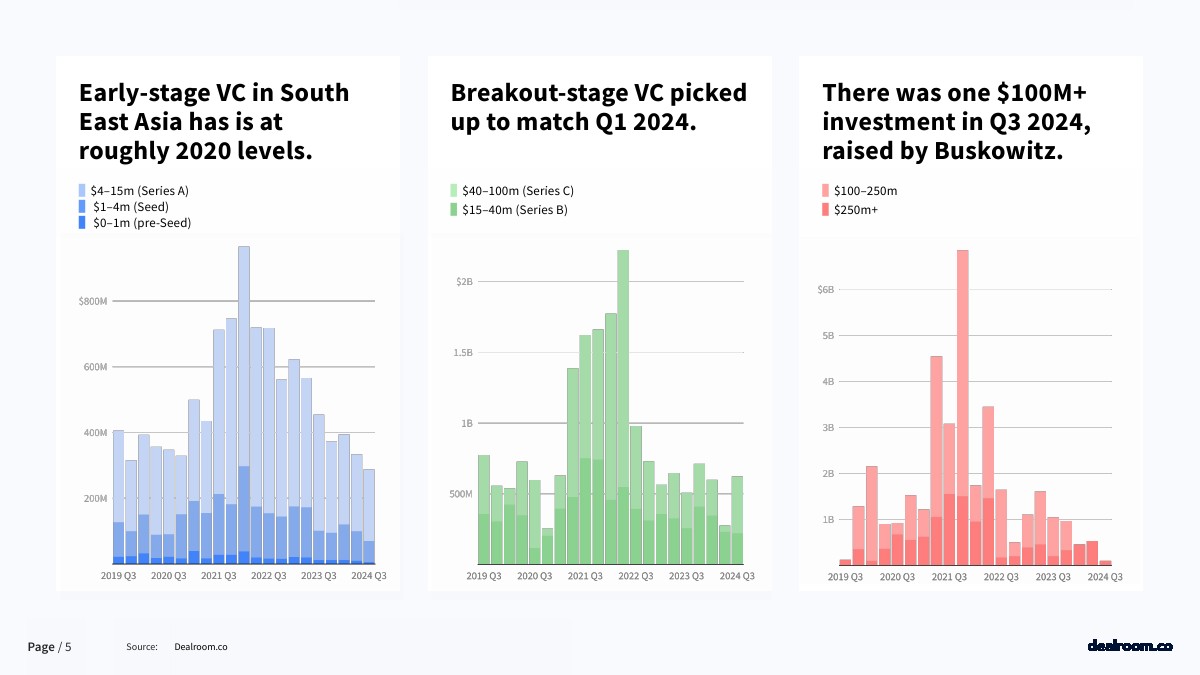Click the $0–1m (pre-Seed) legend swatch

[83, 223]
